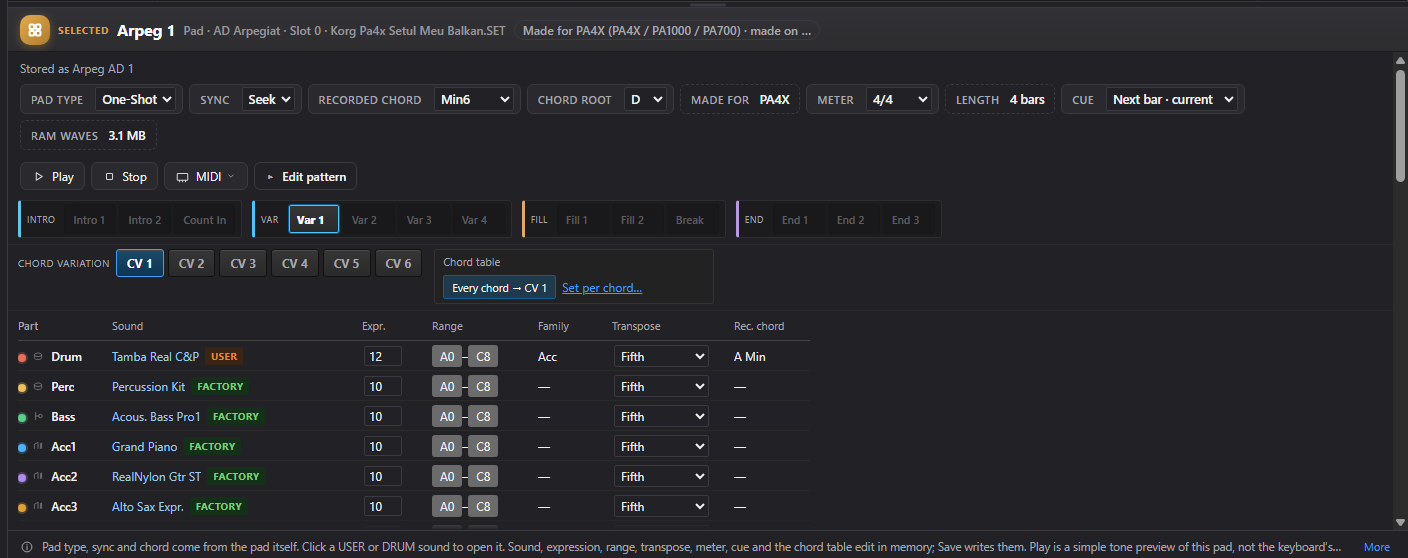Click the keys icon in the Acc3 row
Image resolution: width=1408 pixels, height=558 pixels.
coord(38,507)
